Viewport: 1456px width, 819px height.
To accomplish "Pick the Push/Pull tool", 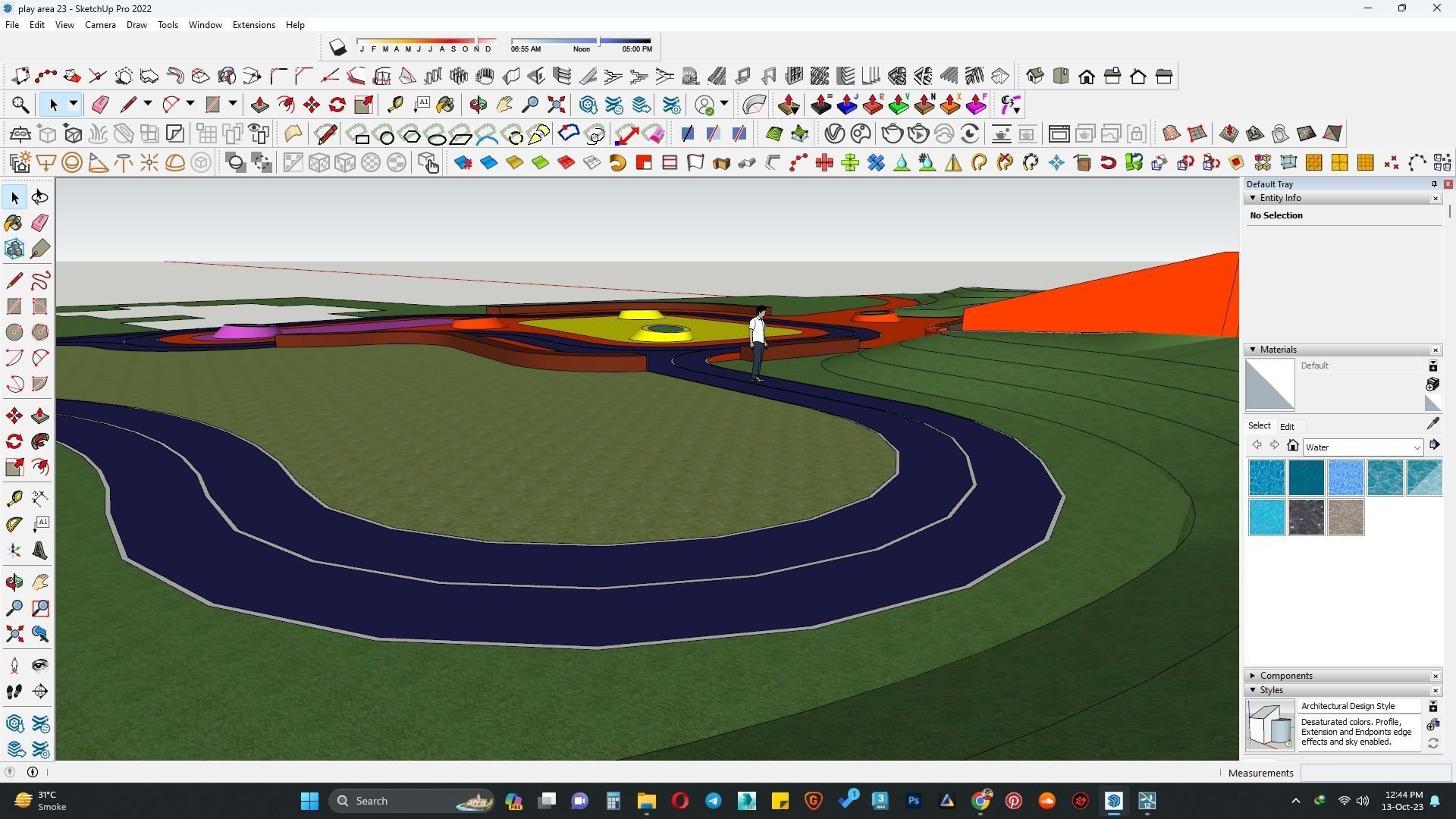I will tap(40, 416).
